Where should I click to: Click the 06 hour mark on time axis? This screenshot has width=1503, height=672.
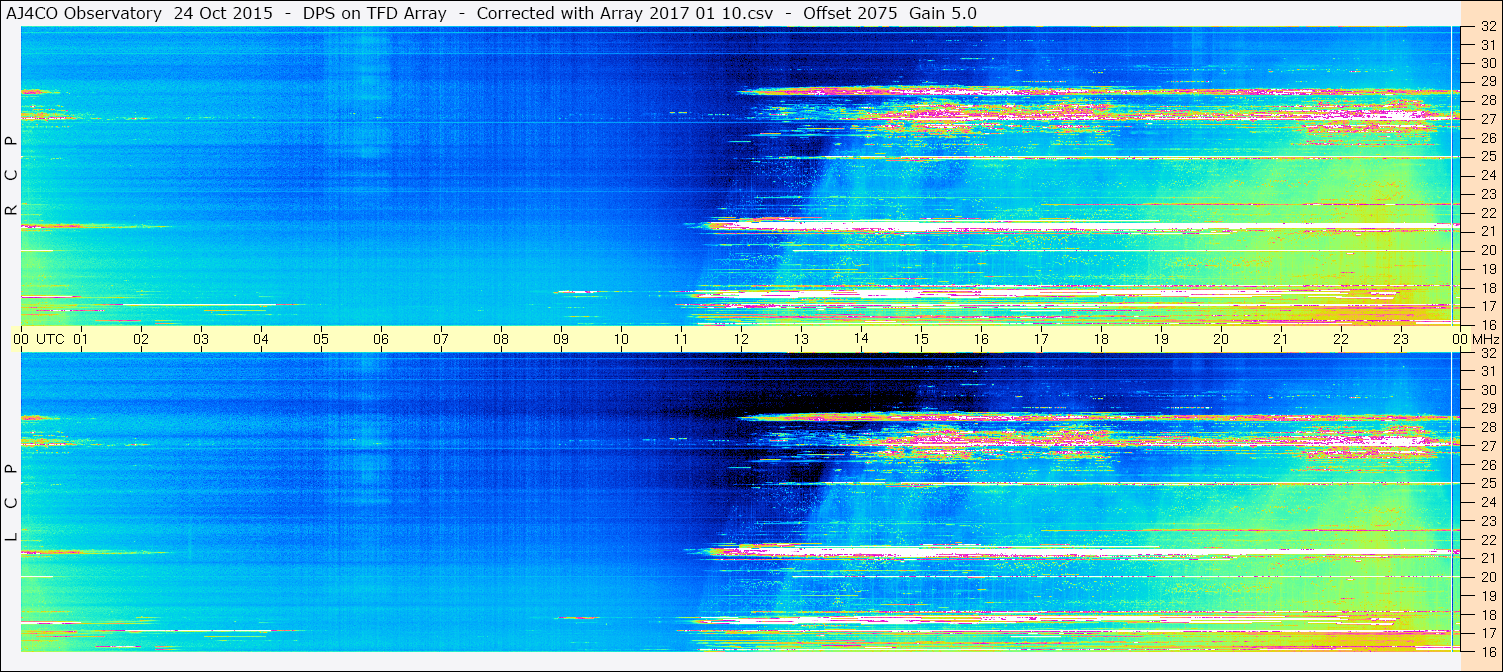click(x=381, y=339)
